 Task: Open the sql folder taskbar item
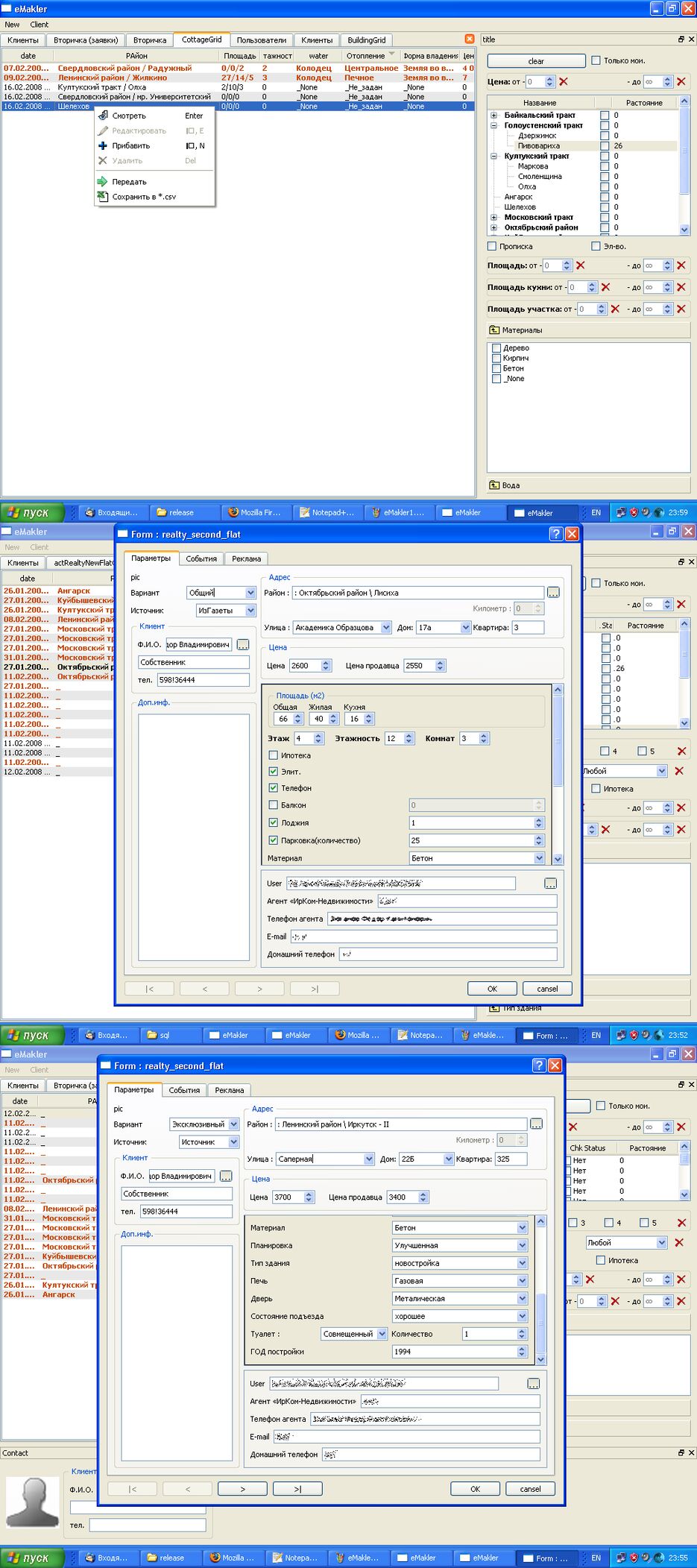pos(171,1035)
